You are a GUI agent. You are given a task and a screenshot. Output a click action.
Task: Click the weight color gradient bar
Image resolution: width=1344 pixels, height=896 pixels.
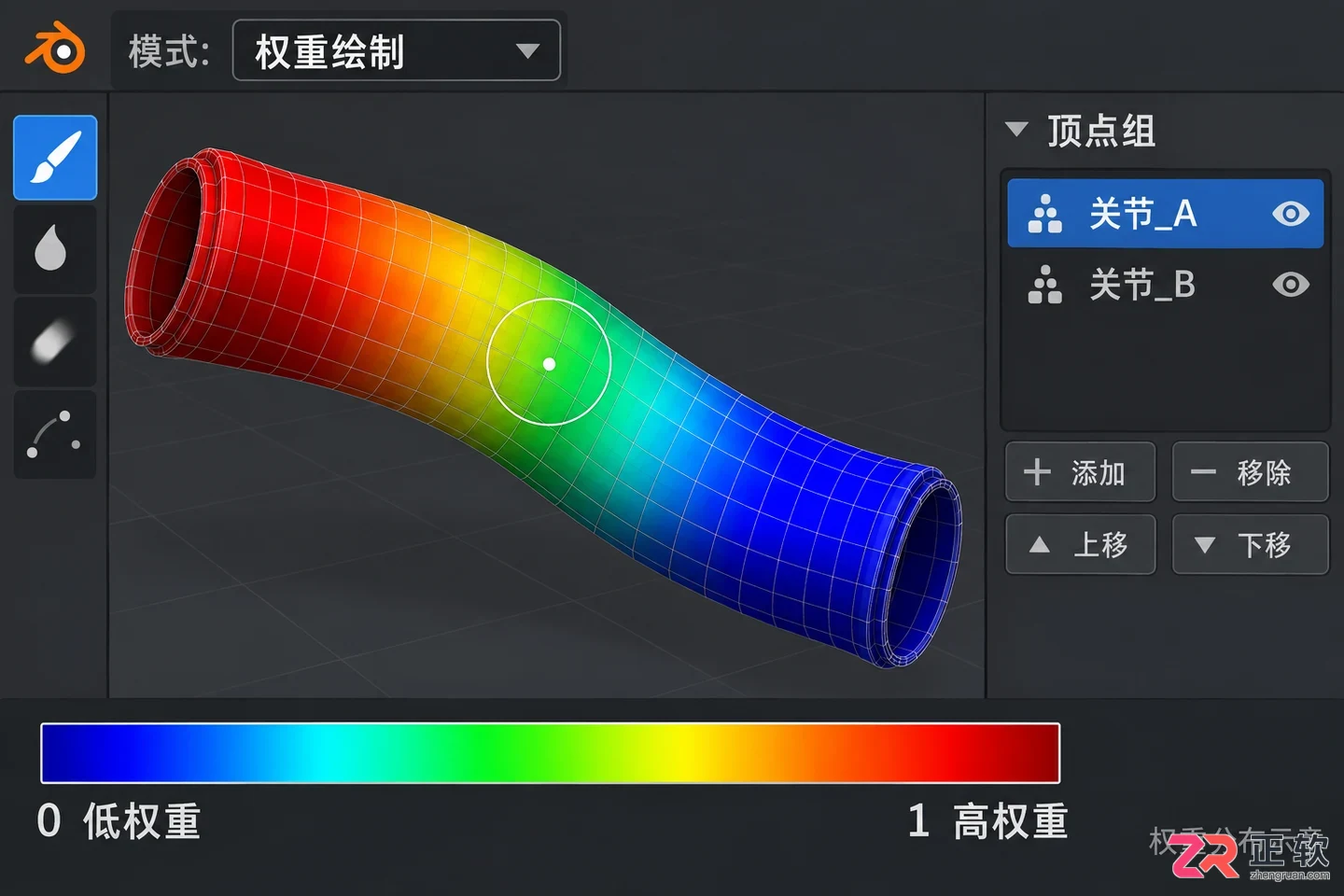(551, 752)
